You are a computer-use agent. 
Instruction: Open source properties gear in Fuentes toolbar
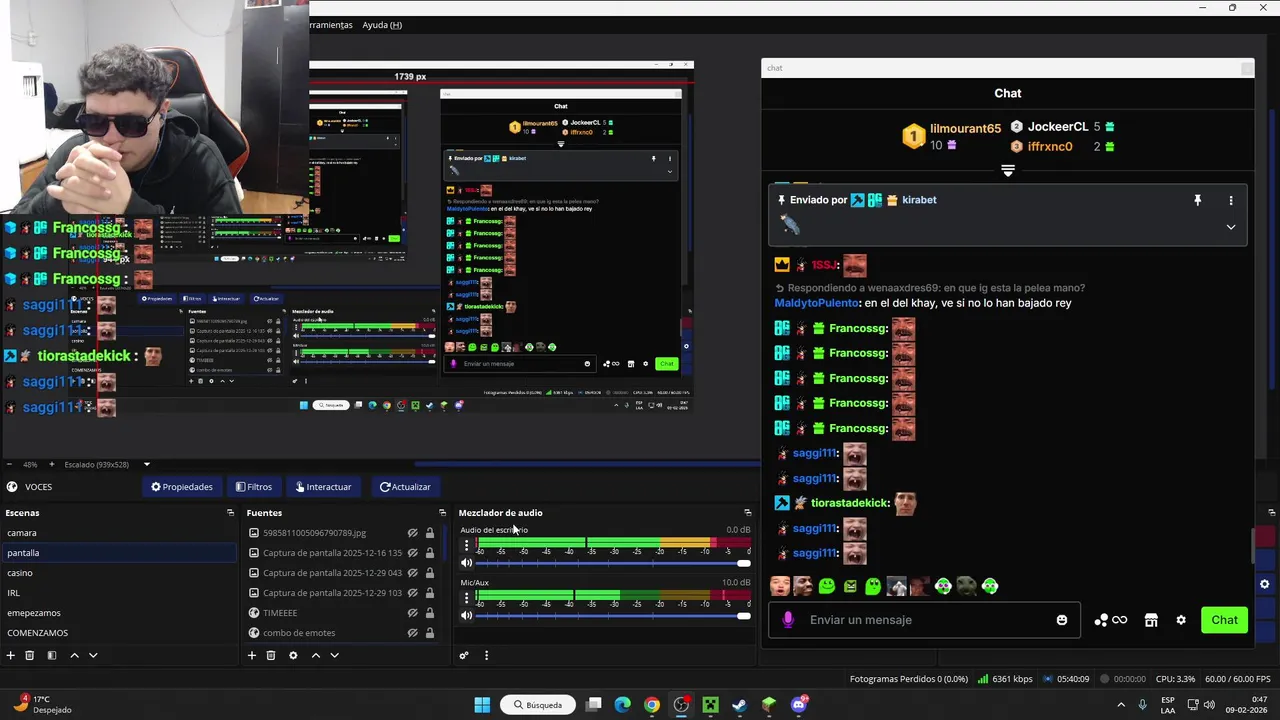pos(293,655)
